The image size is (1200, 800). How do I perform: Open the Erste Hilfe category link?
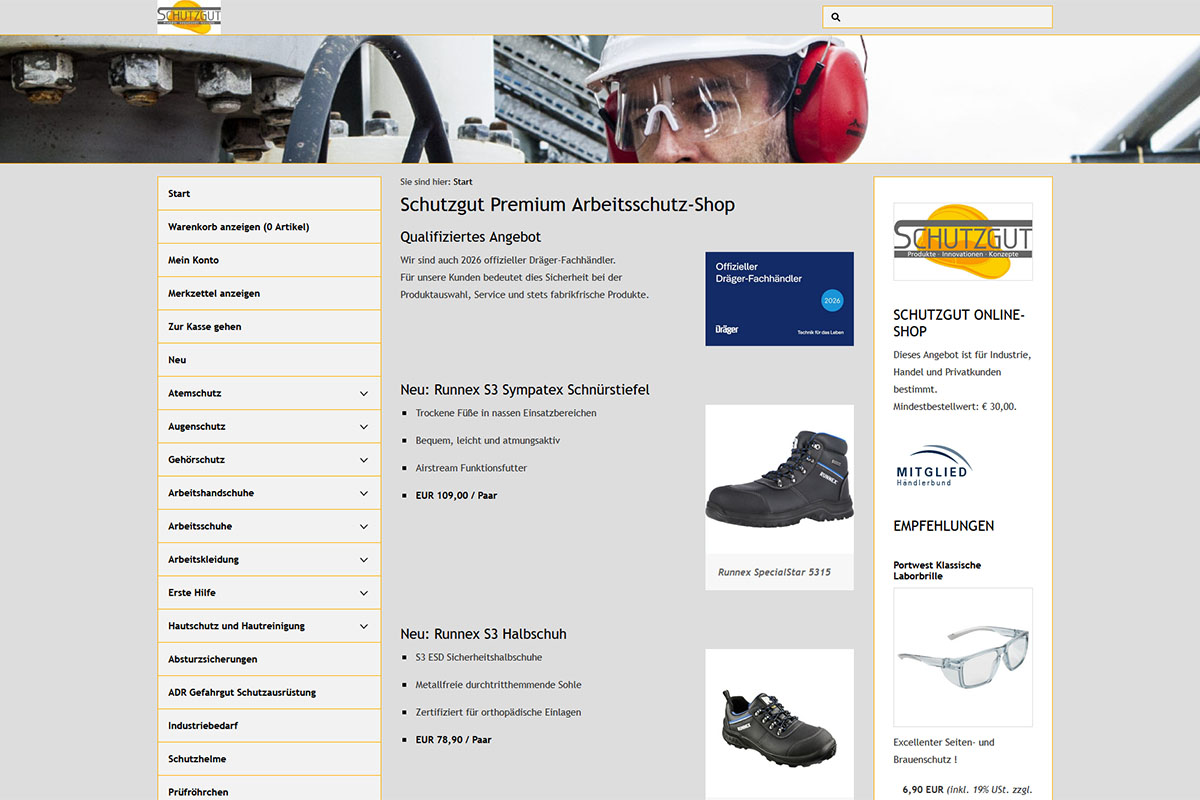(x=192, y=592)
